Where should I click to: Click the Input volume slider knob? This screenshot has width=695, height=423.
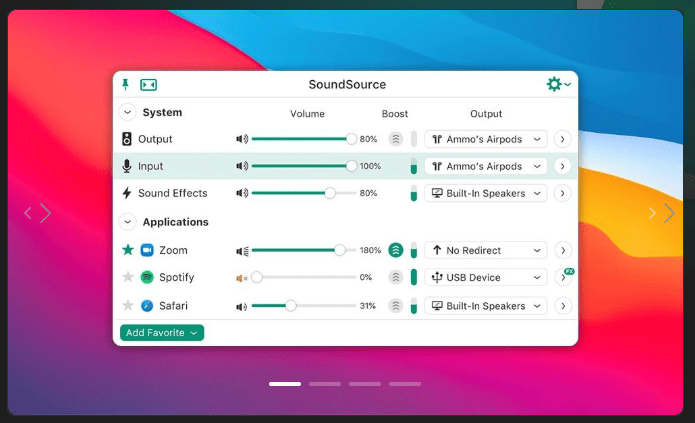point(351,166)
